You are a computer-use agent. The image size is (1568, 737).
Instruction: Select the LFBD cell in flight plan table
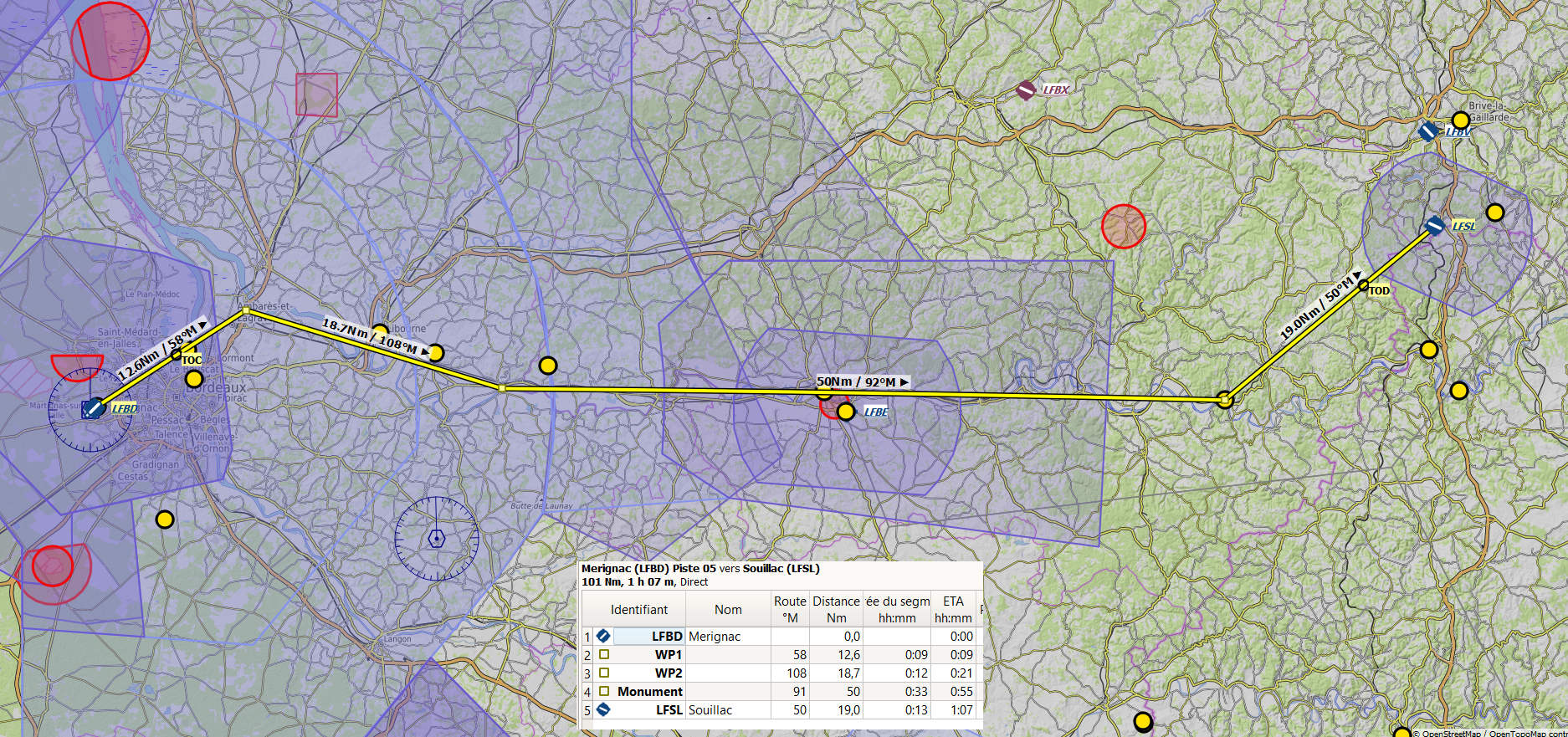648,637
